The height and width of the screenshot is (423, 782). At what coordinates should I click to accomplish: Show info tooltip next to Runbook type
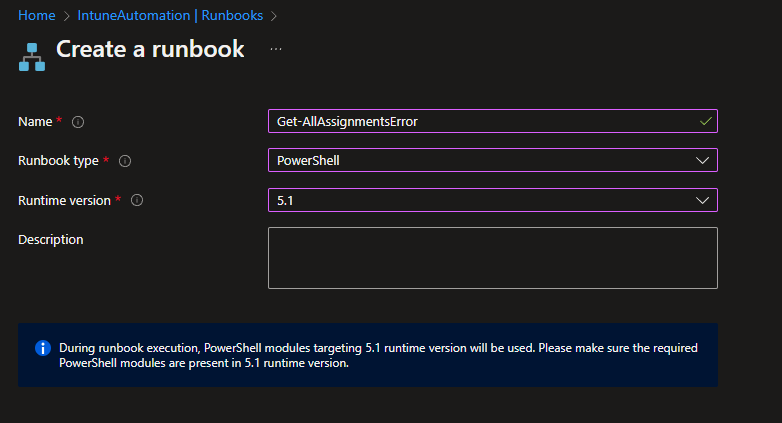(125, 161)
